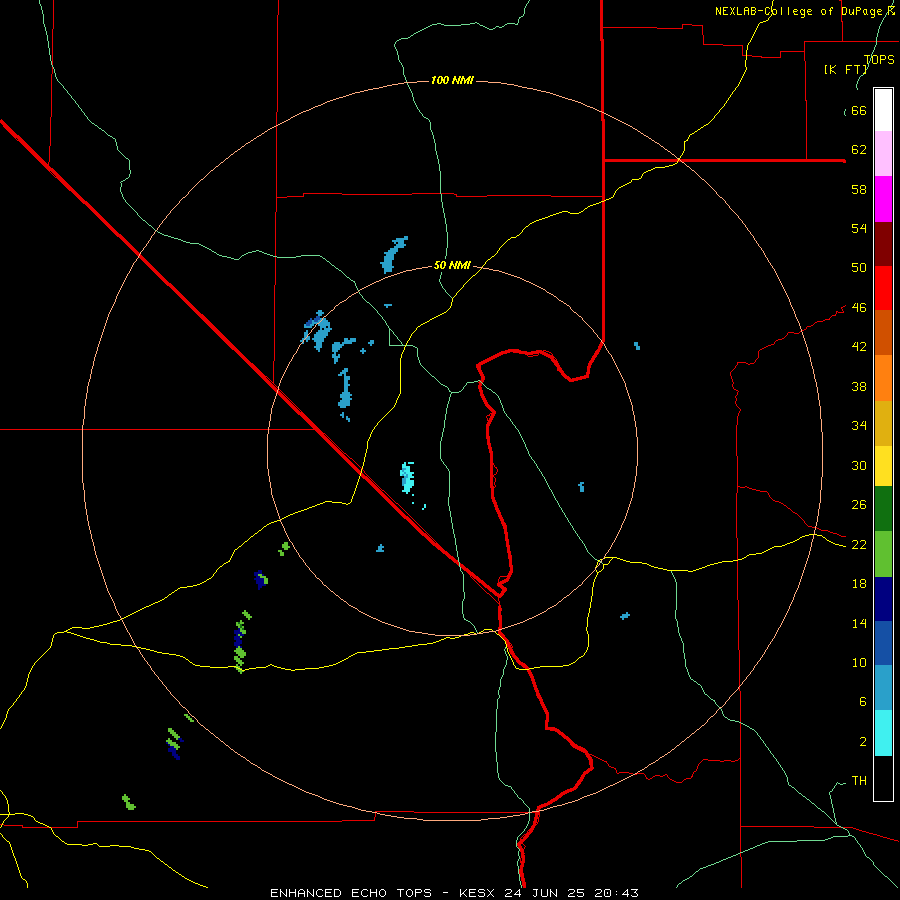Select the gold legend band
The width and height of the screenshot is (900, 900).
coord(883,423)
